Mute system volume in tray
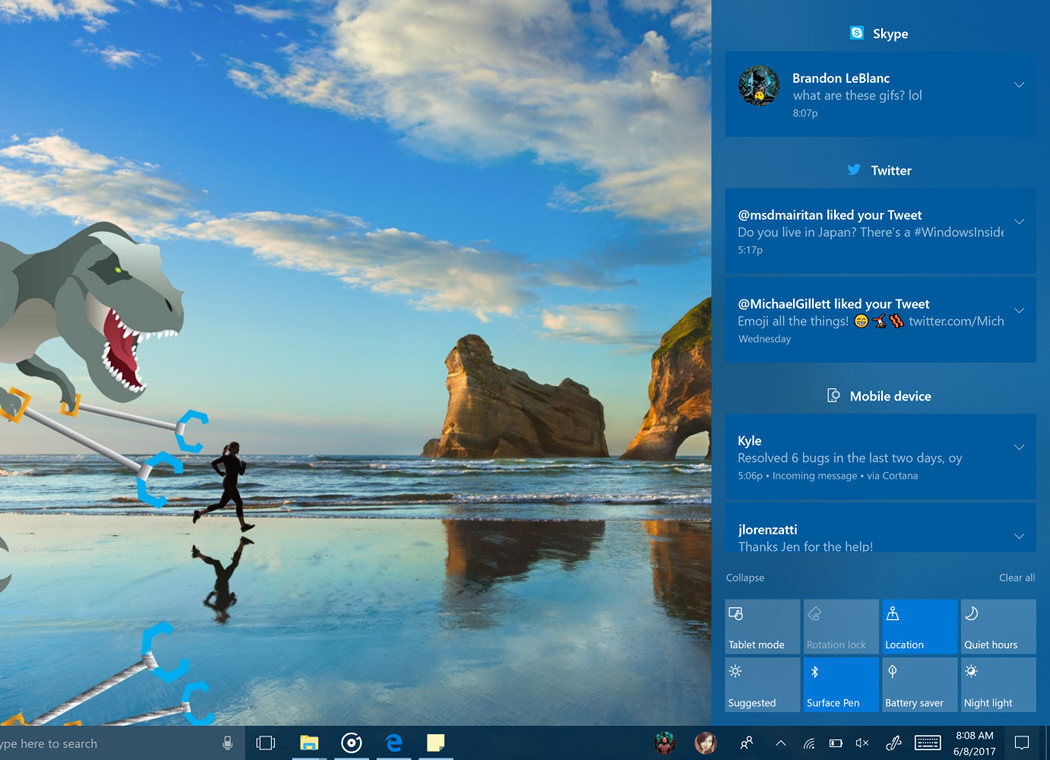 pos(862,743)
